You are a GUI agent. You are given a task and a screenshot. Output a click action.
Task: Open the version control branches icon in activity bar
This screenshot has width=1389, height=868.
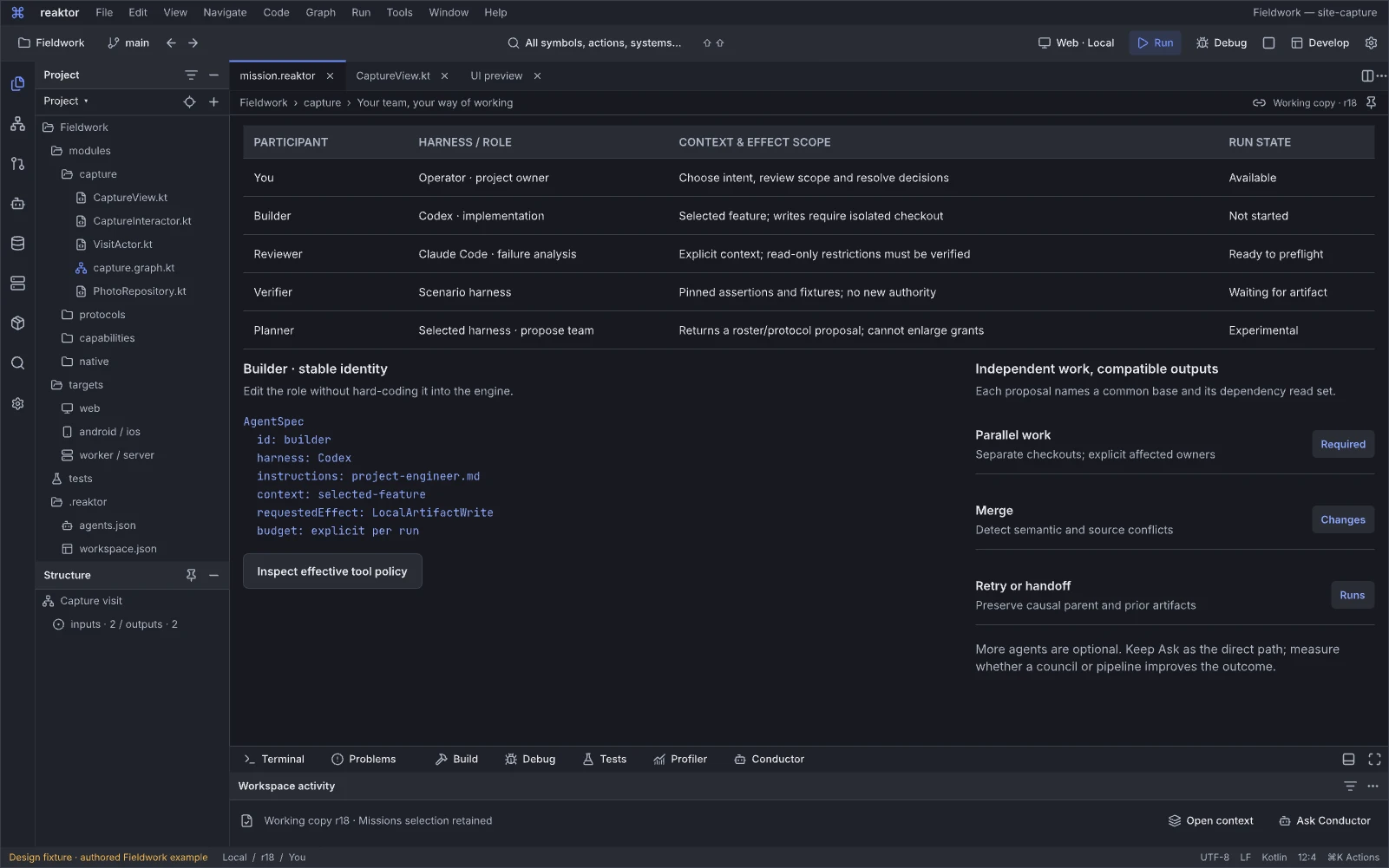(x=17, y=164)
